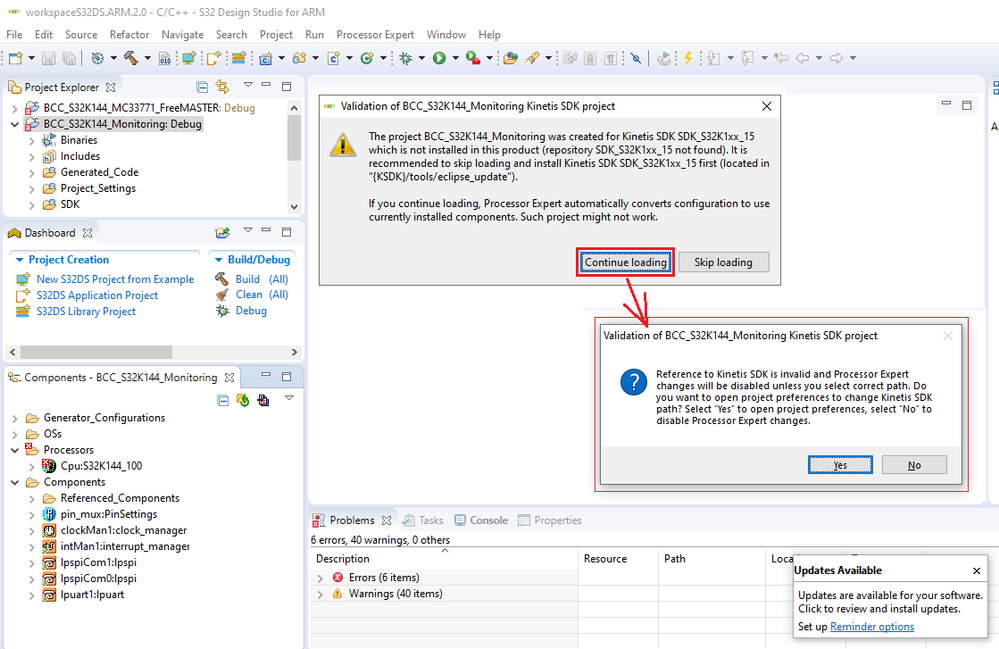The image size is (999, 649).
Task: Click Yes in the validation dialog
Action: tap(840, 465)
